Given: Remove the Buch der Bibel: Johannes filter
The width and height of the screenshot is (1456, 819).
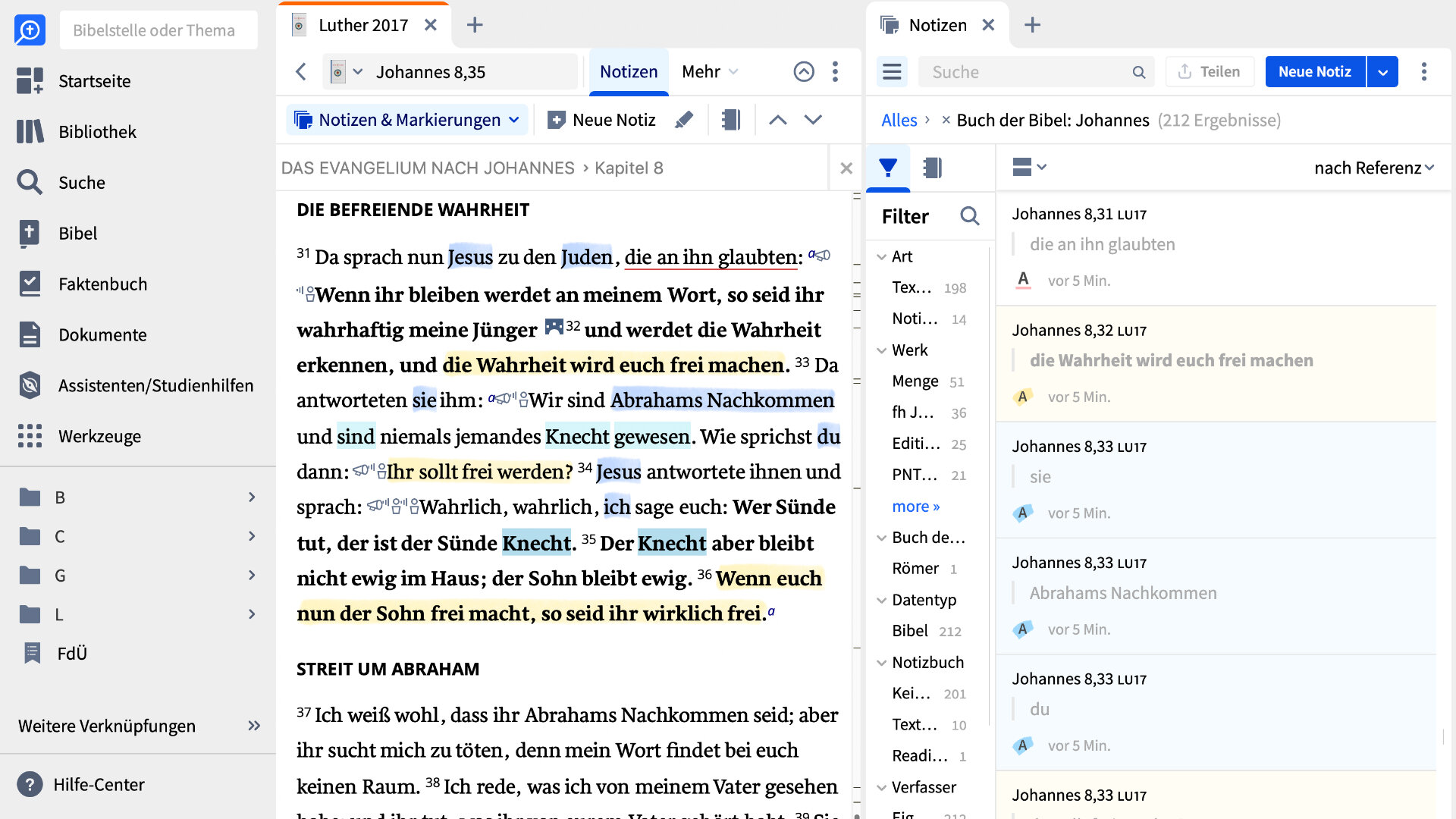Looking at the screenshot, I should (x=946, y=120).
